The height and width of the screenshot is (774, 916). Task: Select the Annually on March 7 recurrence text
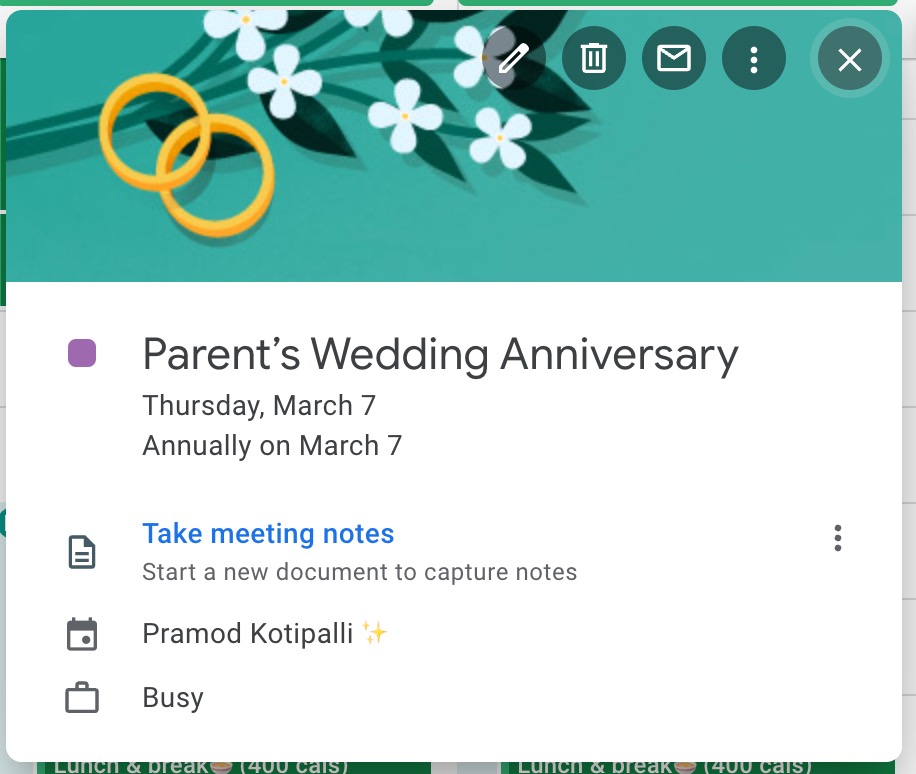point(272,446)
